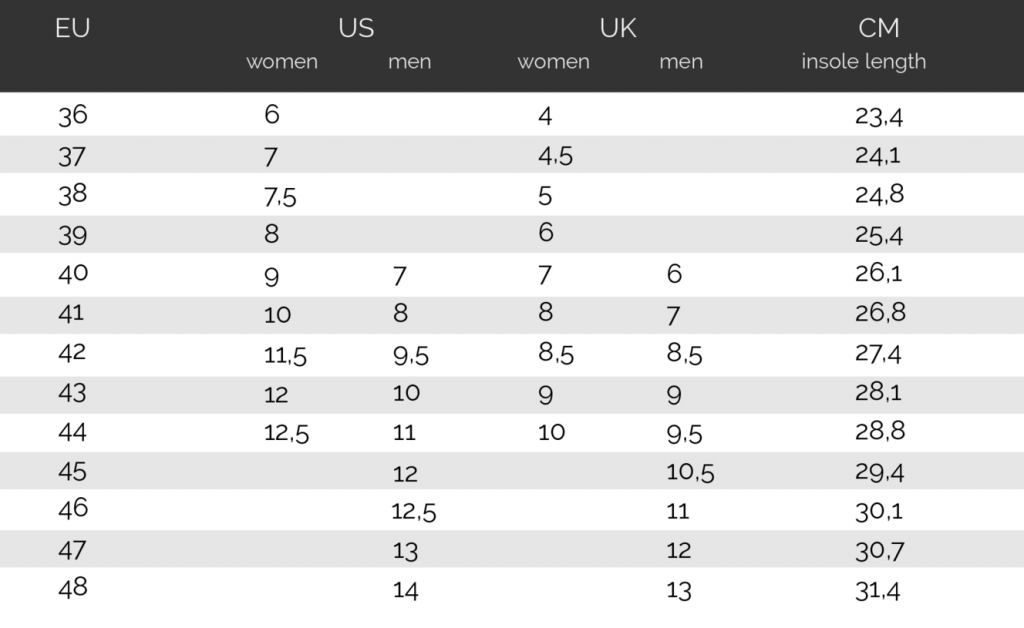Click the US column header
The height and width of the screenshot is (628, 1024).
356,28
